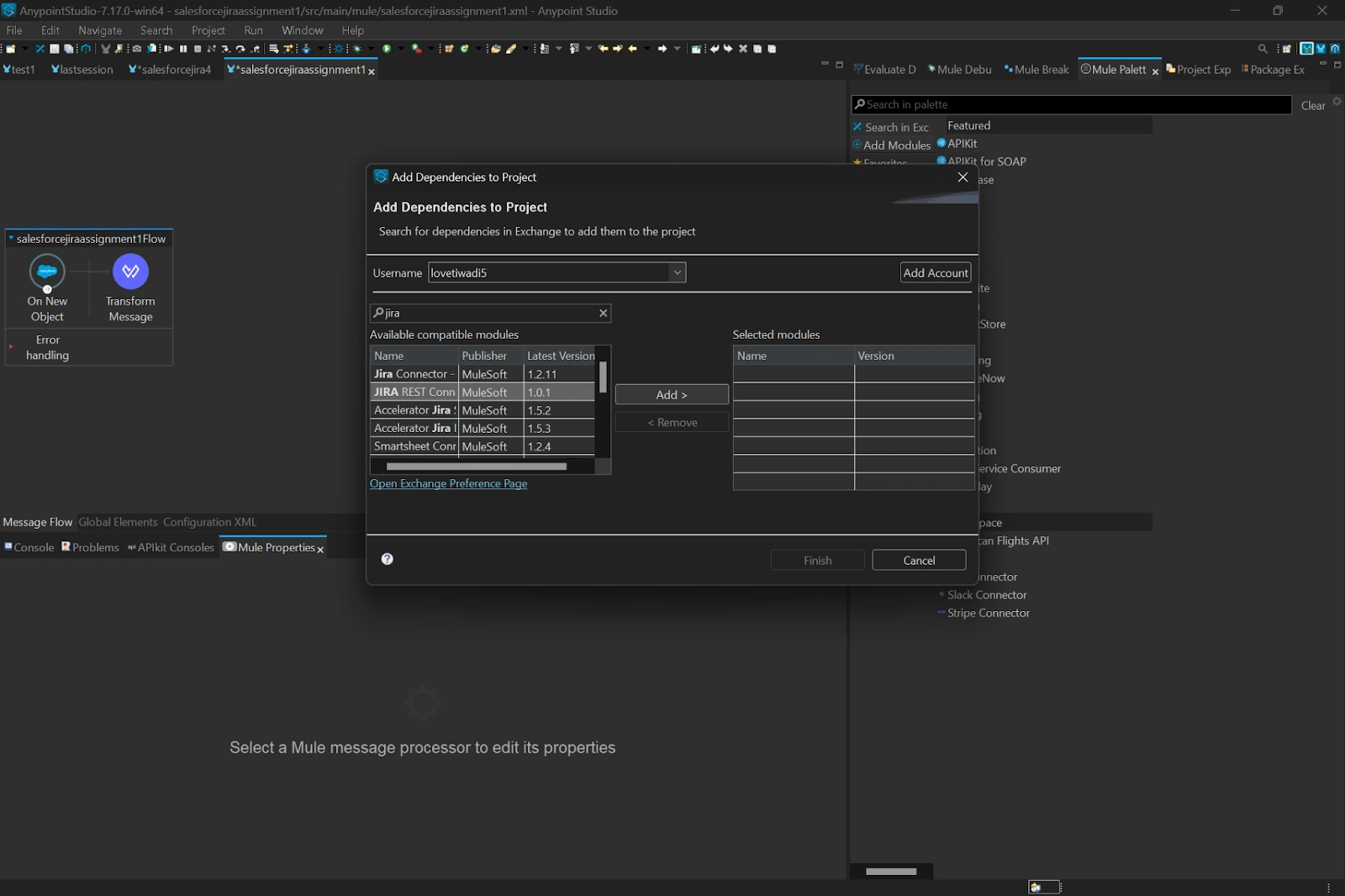Close the salesforcejiraassignment1 editor tab
The height and width of the screenshot is (896, 1345).
(372, 71)
